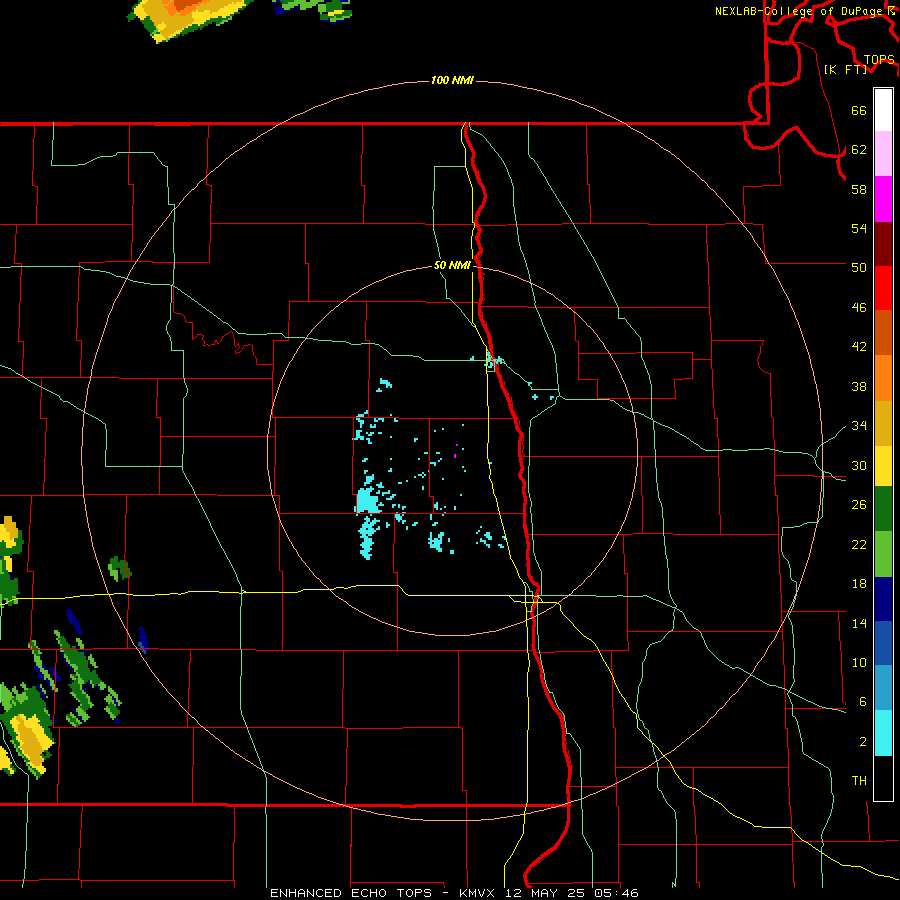Click the '[K FT]' units label
Viewport: 900px width, 900px height.
point(845,69)
